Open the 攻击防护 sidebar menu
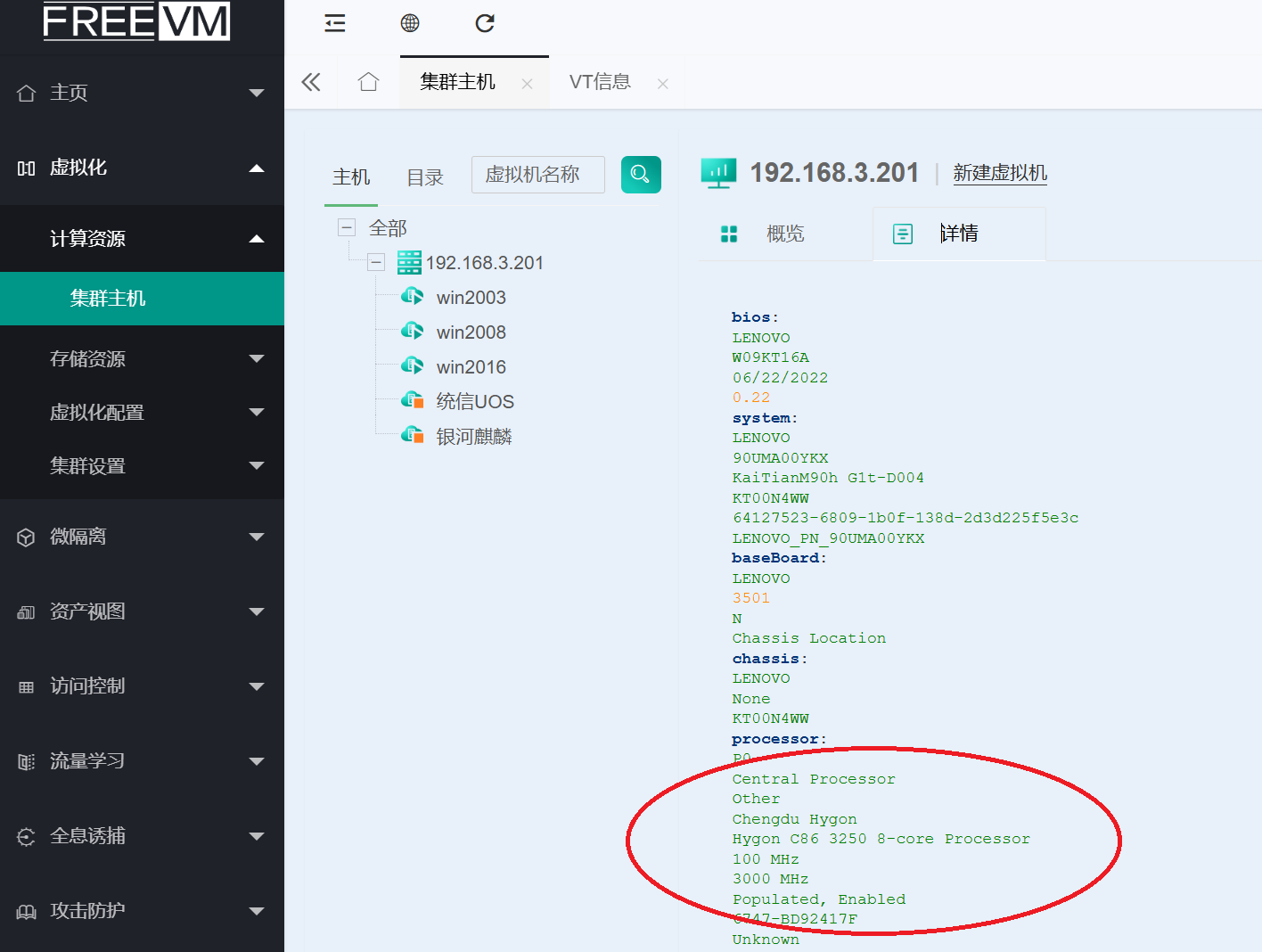Screen dimensions: 1262x952 pos(143,911)
